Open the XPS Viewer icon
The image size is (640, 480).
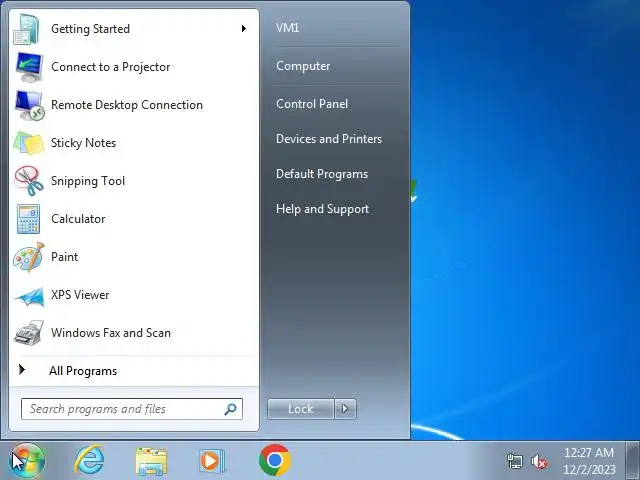tap(29, 296)
